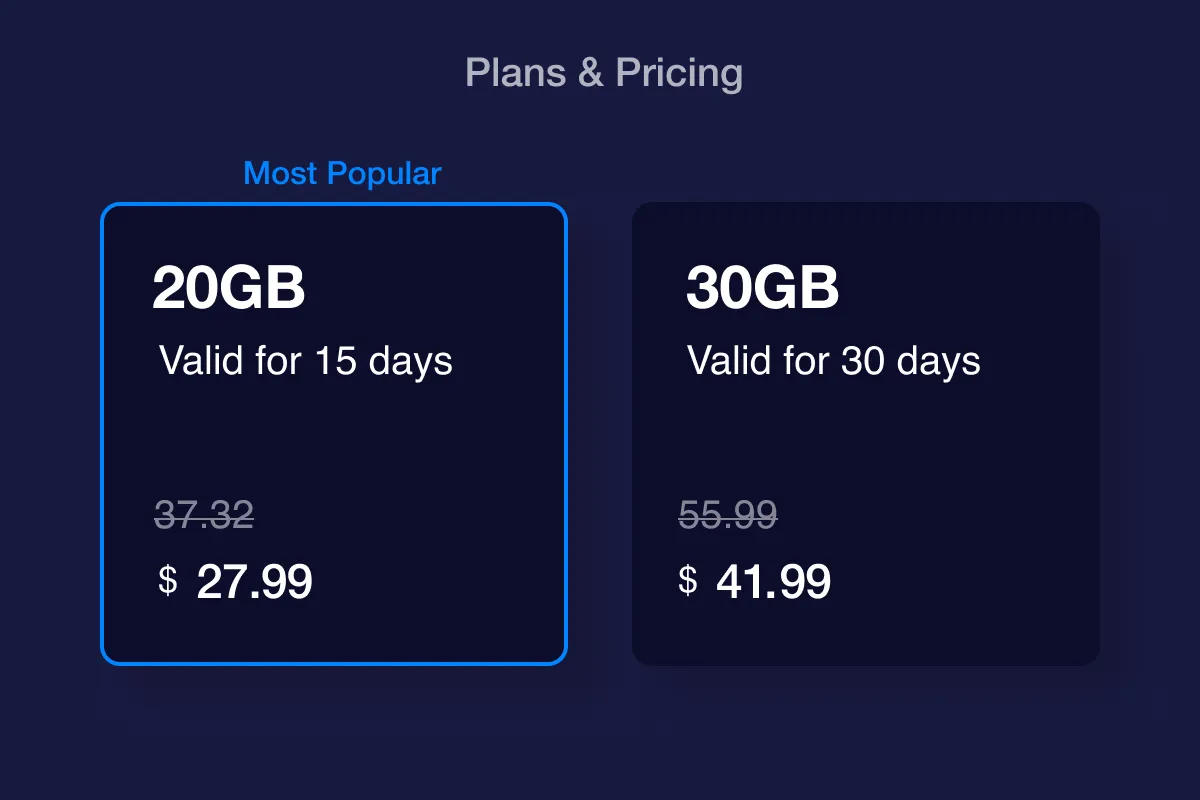Click the 41.99 discounted price

(773, 582)
